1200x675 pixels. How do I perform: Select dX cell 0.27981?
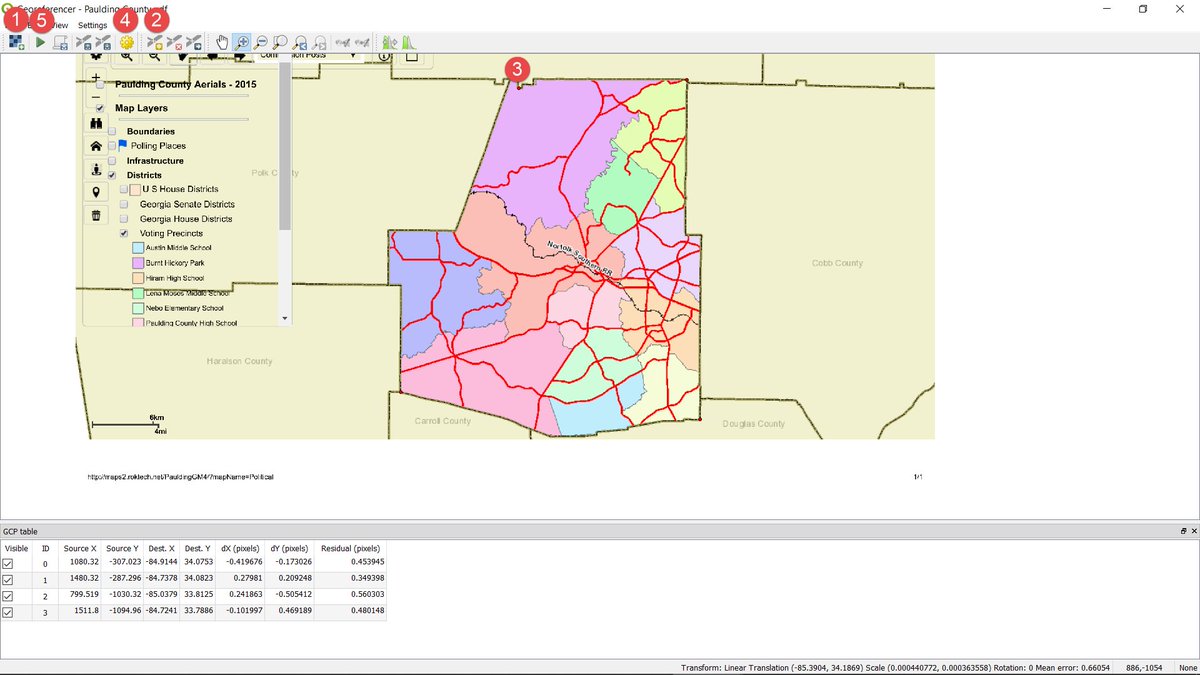[240, 579]
